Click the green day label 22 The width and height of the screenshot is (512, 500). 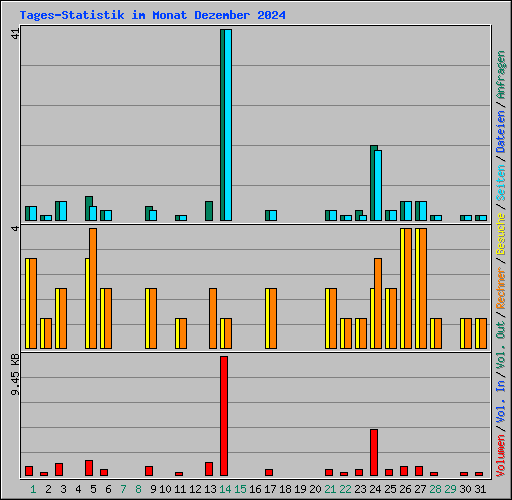[x=345, y=489]
